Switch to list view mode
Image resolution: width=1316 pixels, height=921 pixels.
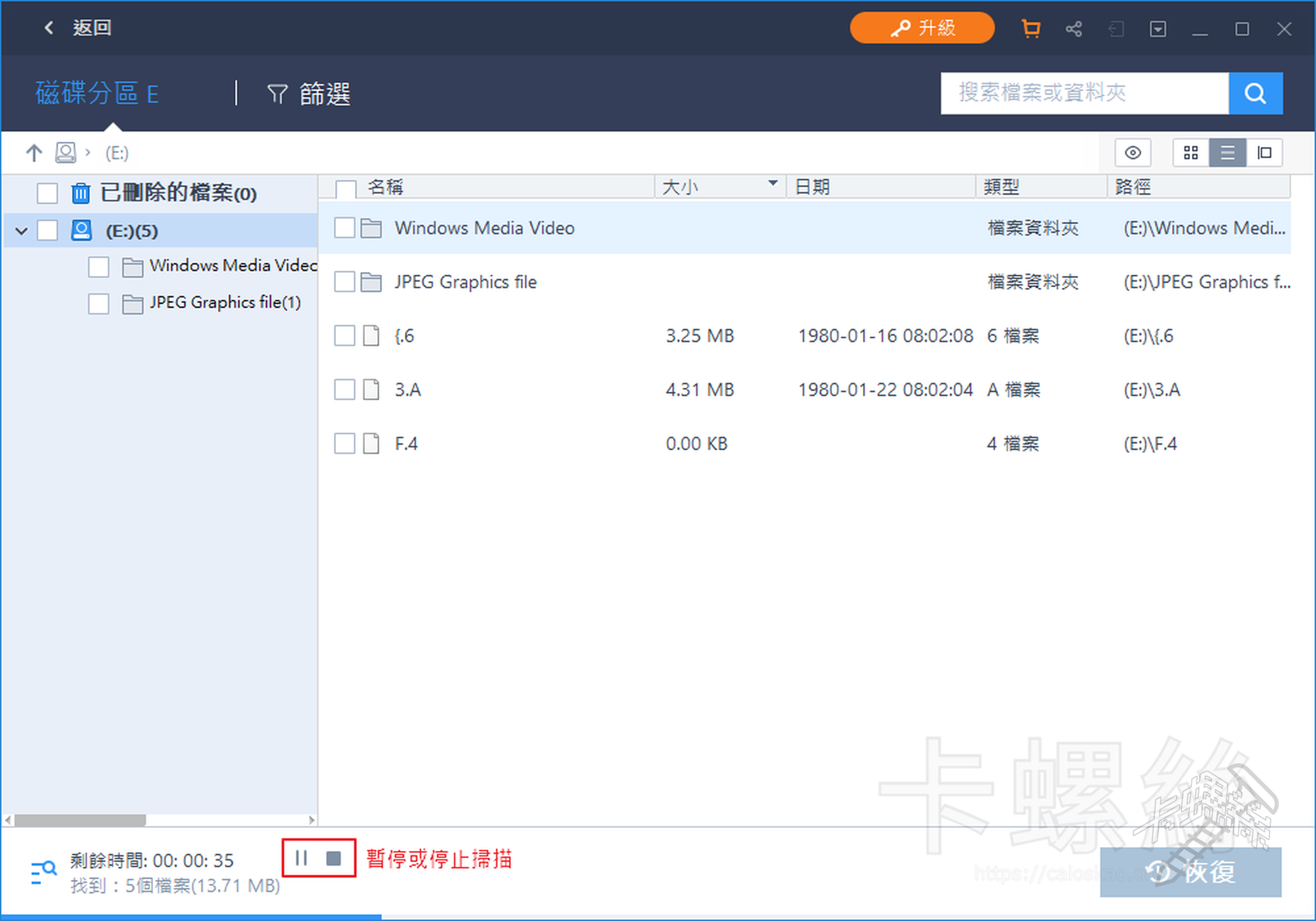(x=1228, y=153)
